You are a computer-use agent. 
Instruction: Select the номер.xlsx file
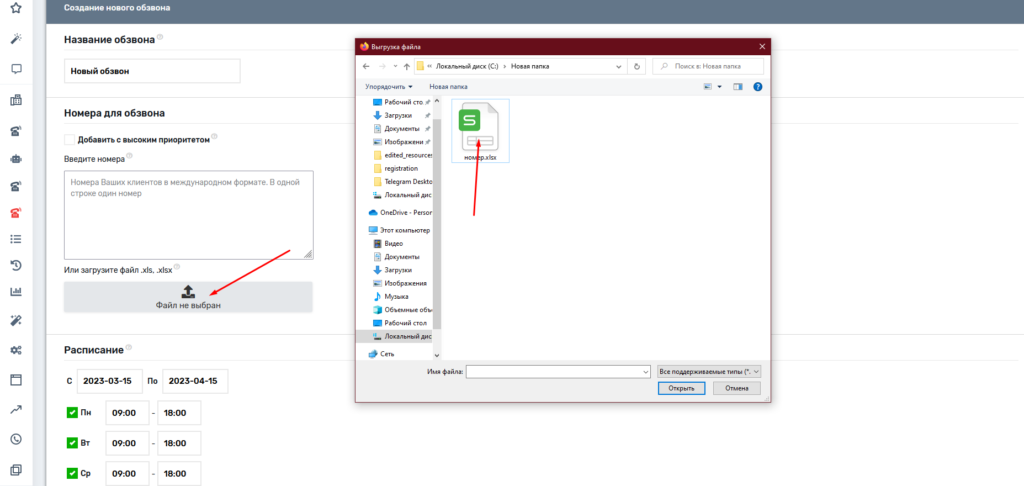pos(480,131)
